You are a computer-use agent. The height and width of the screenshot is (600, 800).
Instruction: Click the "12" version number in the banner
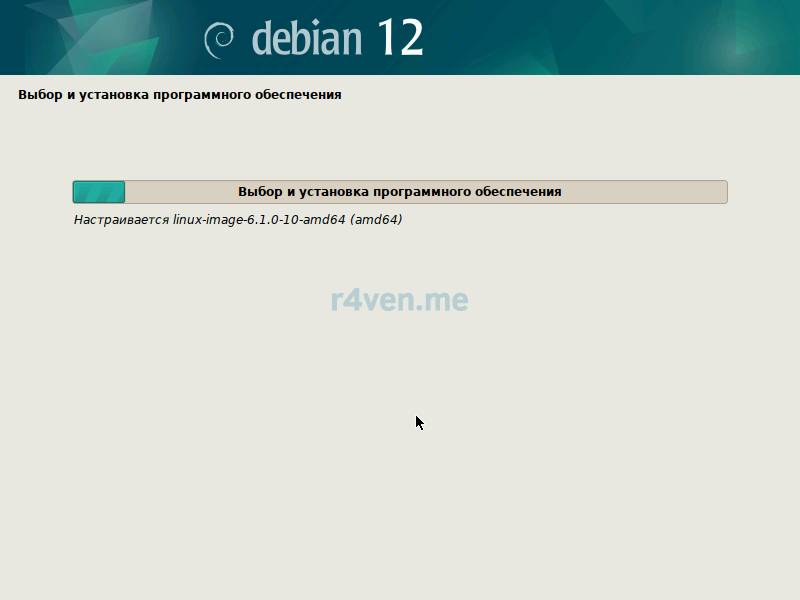click(400, 37)
